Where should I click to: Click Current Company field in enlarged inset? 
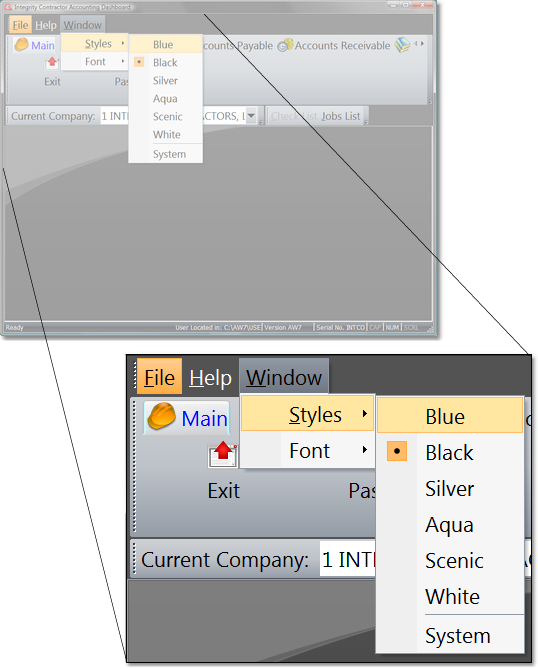point(426,559)
